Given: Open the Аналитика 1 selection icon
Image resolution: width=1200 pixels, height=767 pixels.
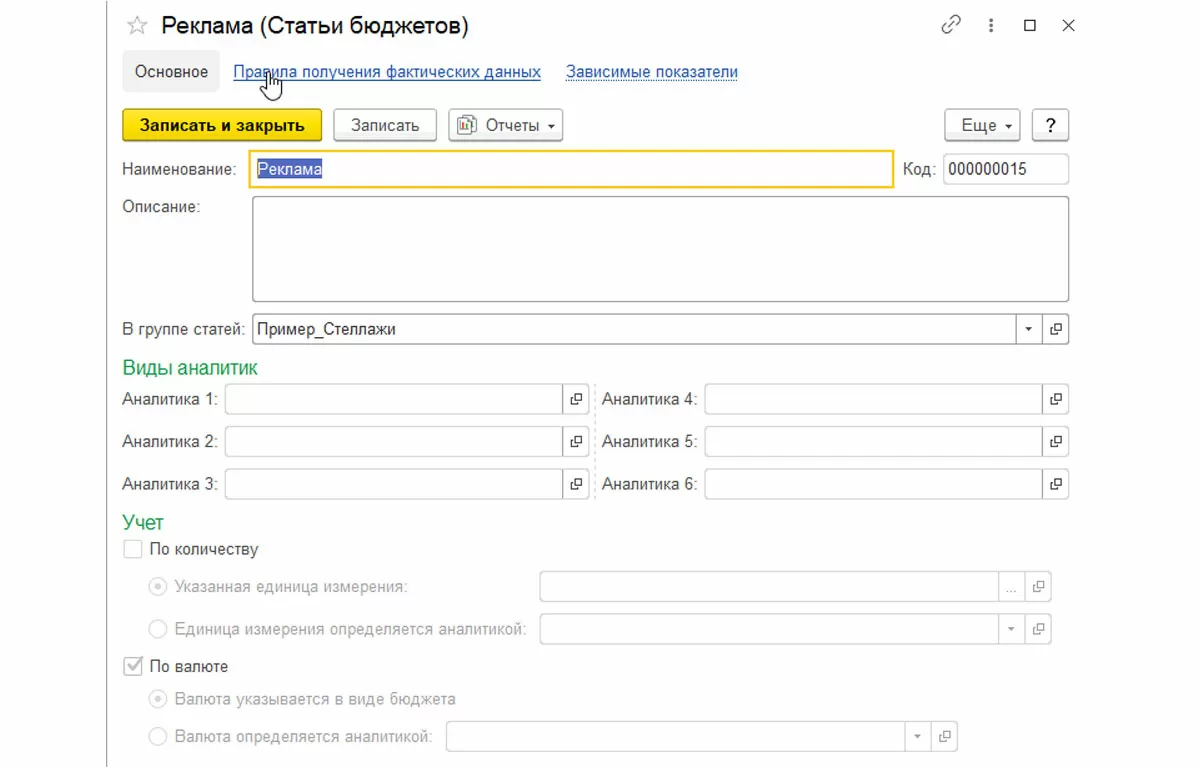Looking at the screenshot, I should (x=576, y=399).
